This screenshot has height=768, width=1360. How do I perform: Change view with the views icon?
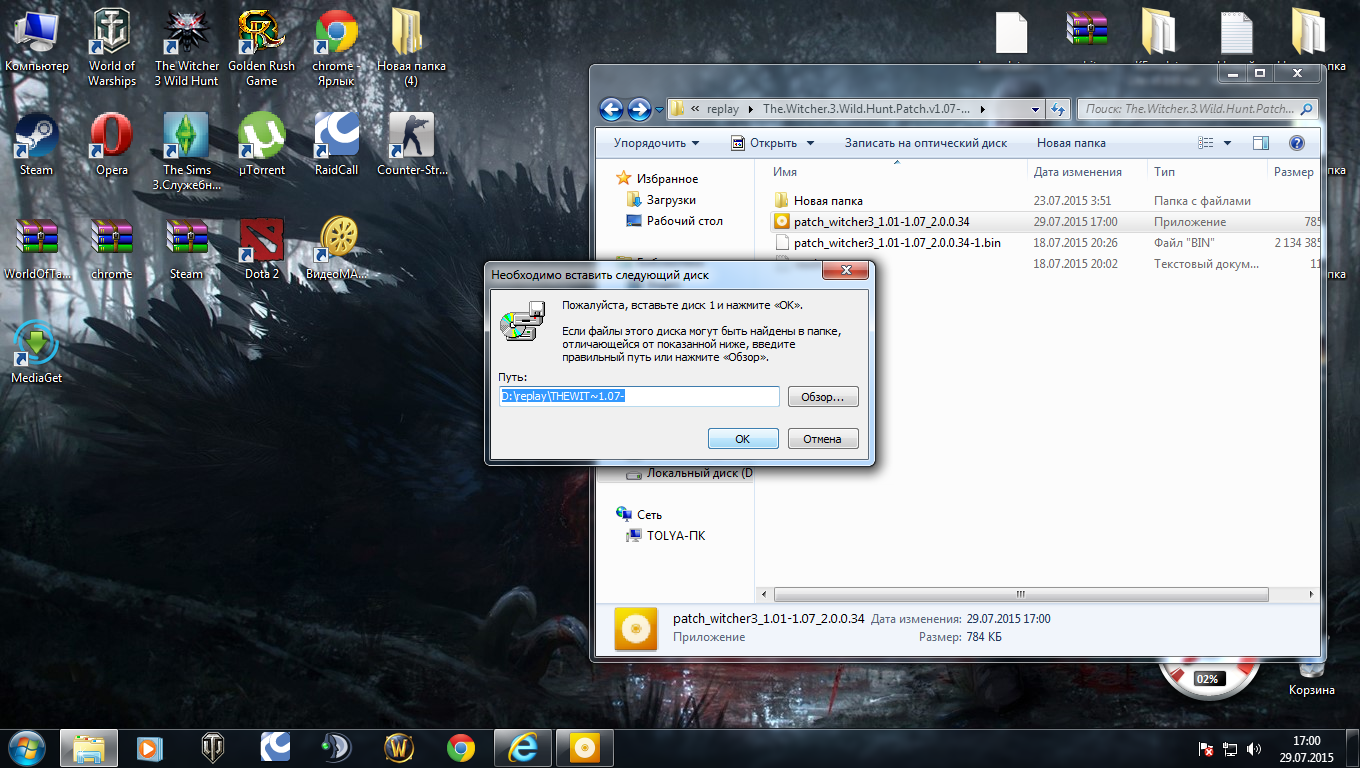coord(1206,143)
